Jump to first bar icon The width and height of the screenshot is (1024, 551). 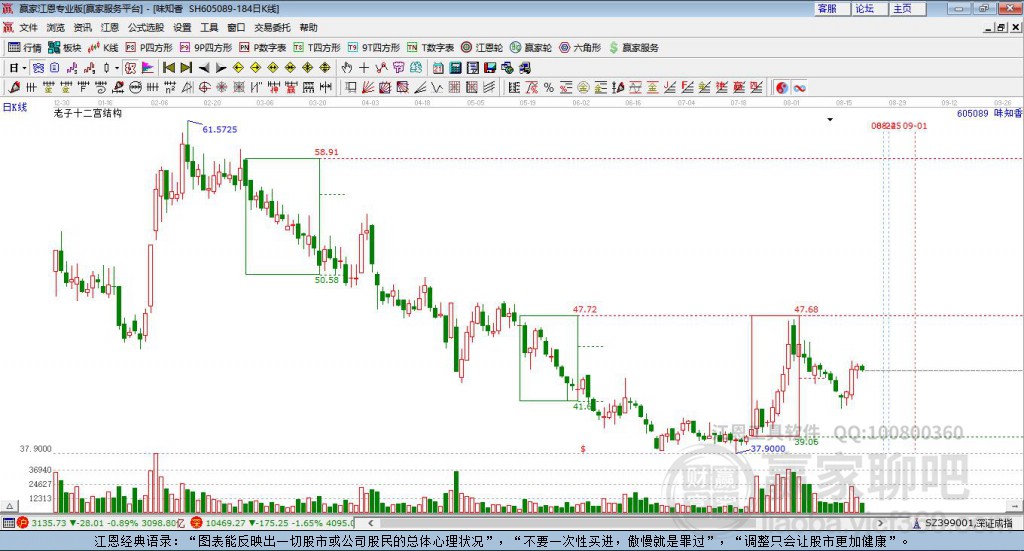pyautogui.click(x=169, y=68)
